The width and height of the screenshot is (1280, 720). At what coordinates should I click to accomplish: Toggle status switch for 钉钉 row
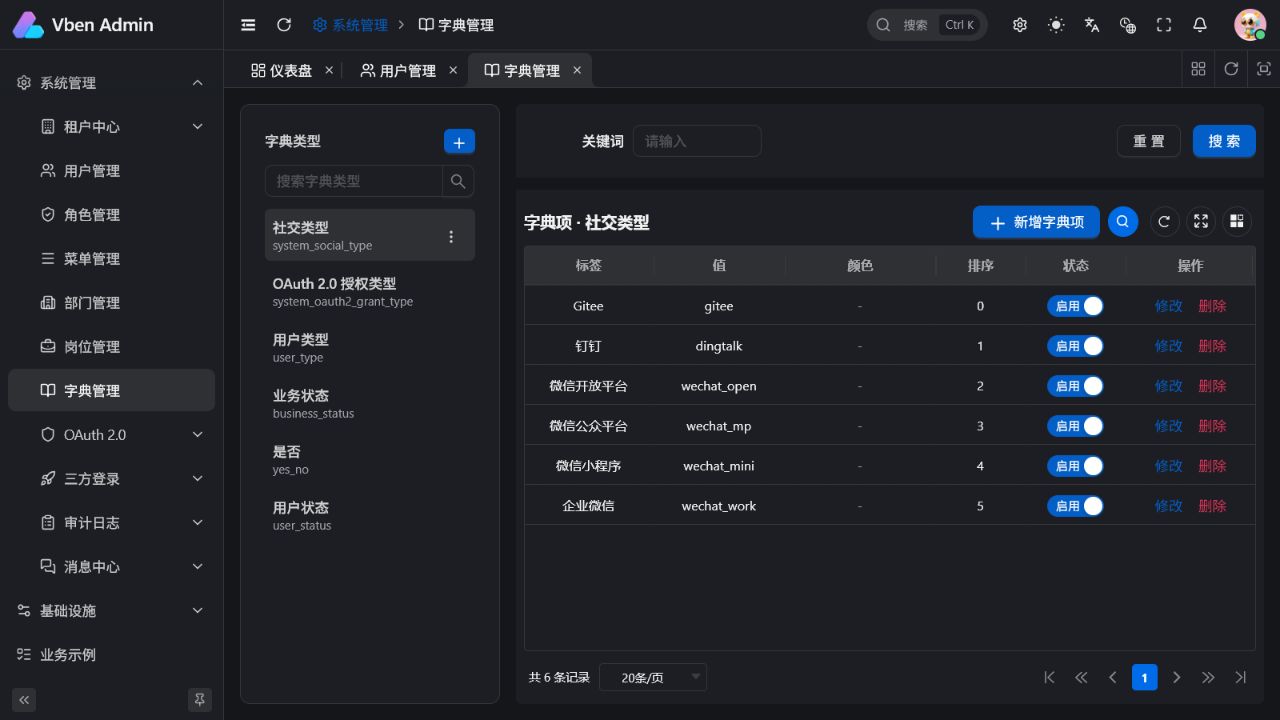click(1075, 346)
